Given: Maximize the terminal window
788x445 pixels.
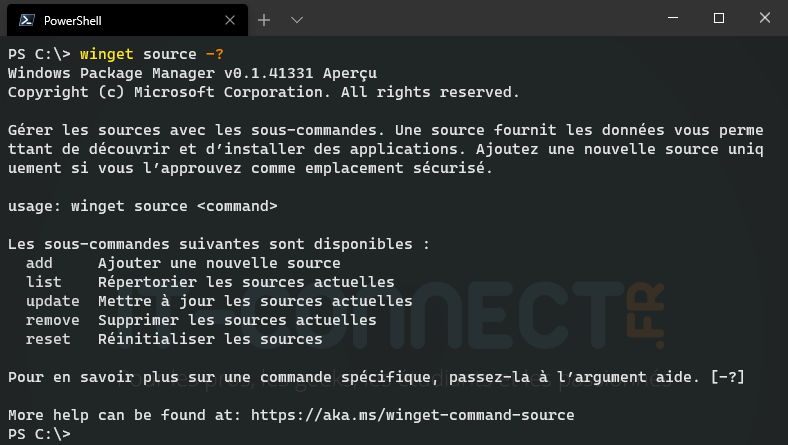Looking at the screenshot, I should point(718,18).
